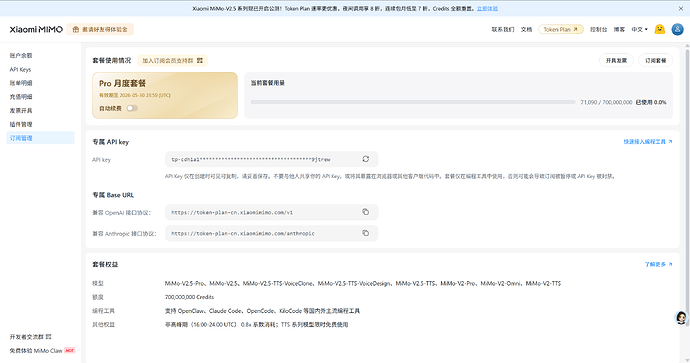Click the 专属 API key section heading

tap(110, 142)
